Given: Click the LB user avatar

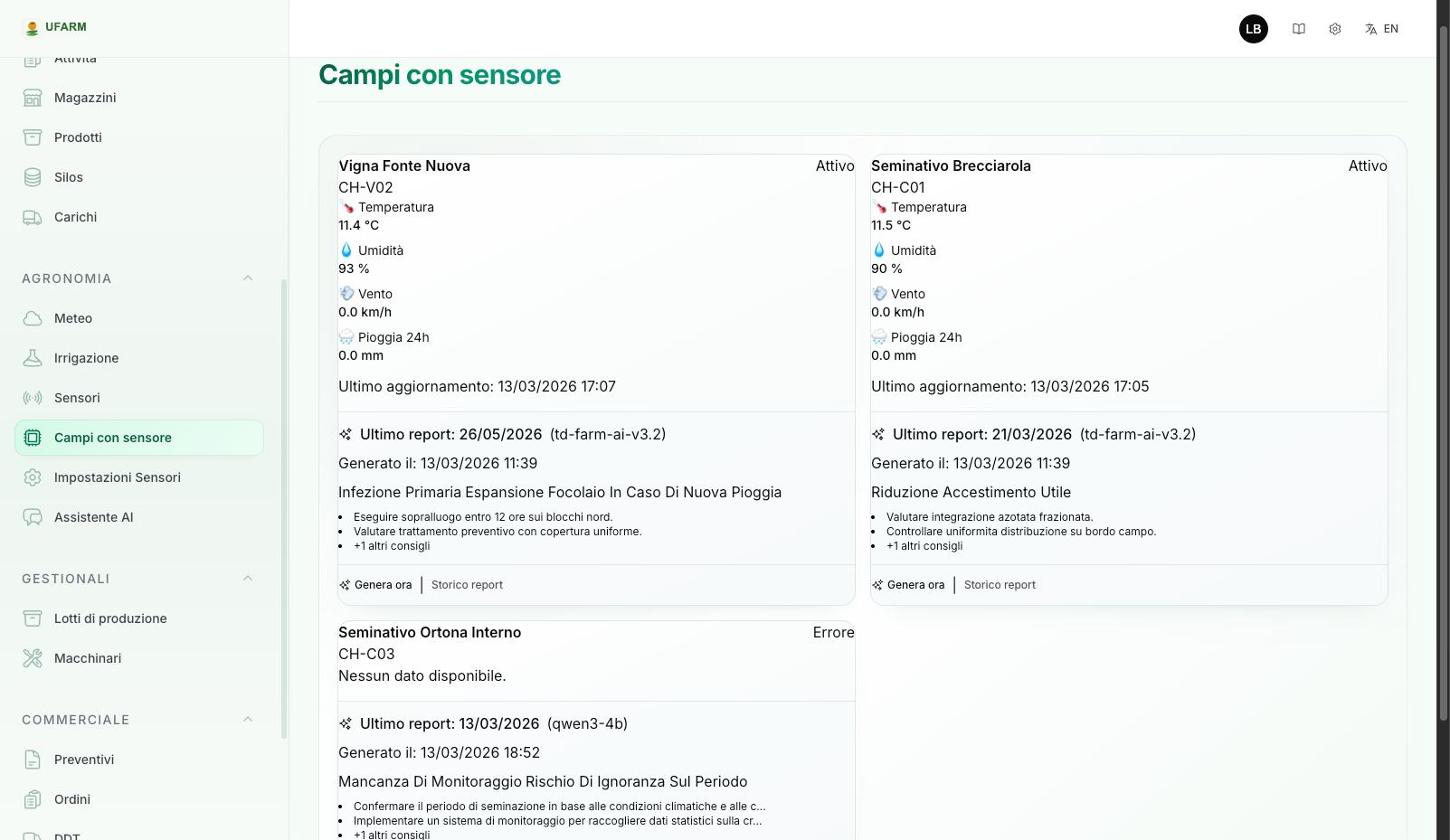Looking at the screenshot, I should coord(1253,29).
